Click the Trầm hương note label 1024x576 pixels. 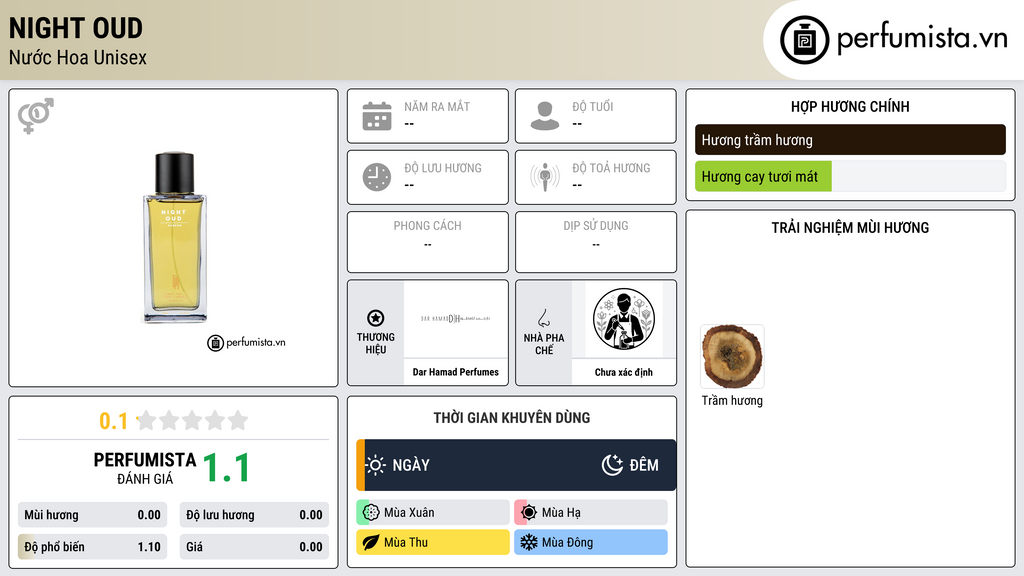pos(732,400)
